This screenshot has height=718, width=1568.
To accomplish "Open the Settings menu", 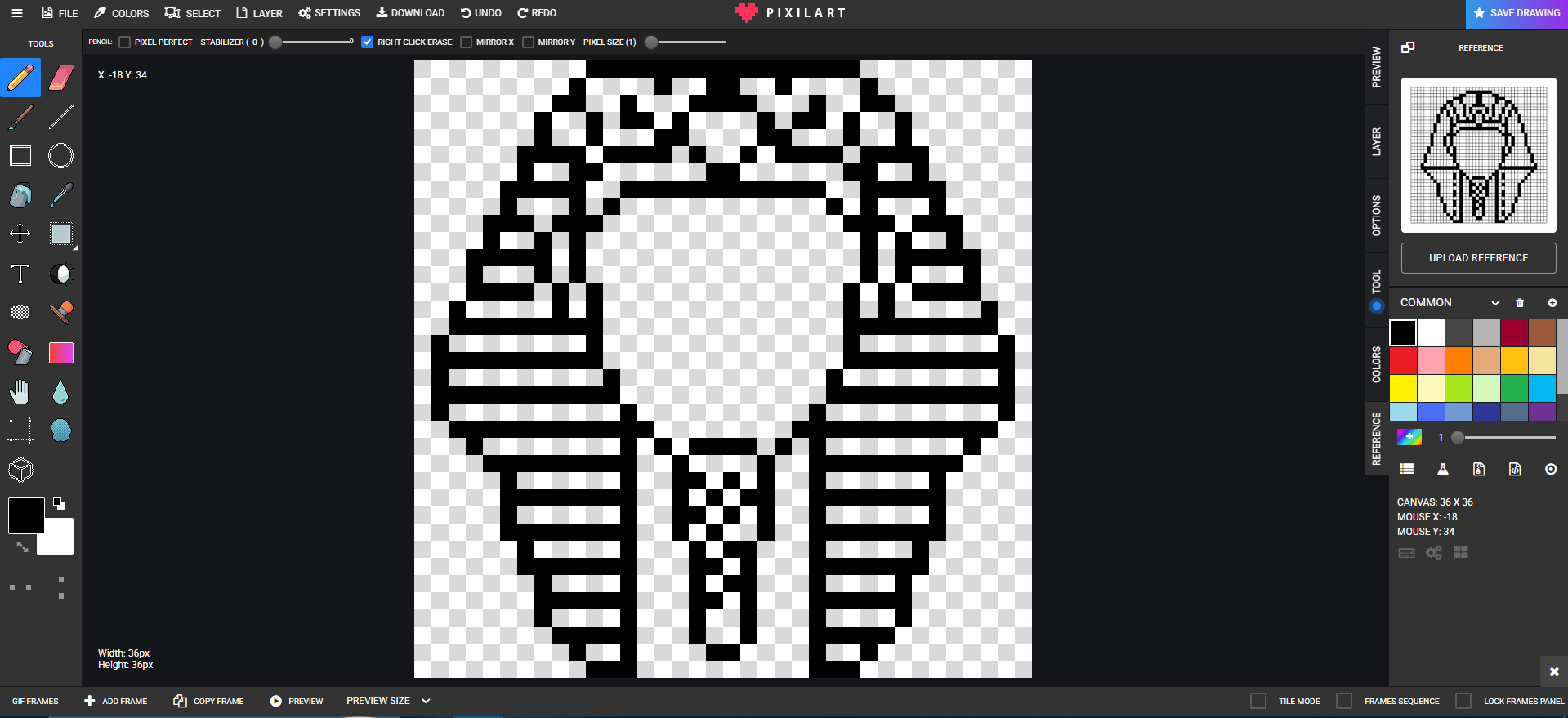I will pos(329,13).
